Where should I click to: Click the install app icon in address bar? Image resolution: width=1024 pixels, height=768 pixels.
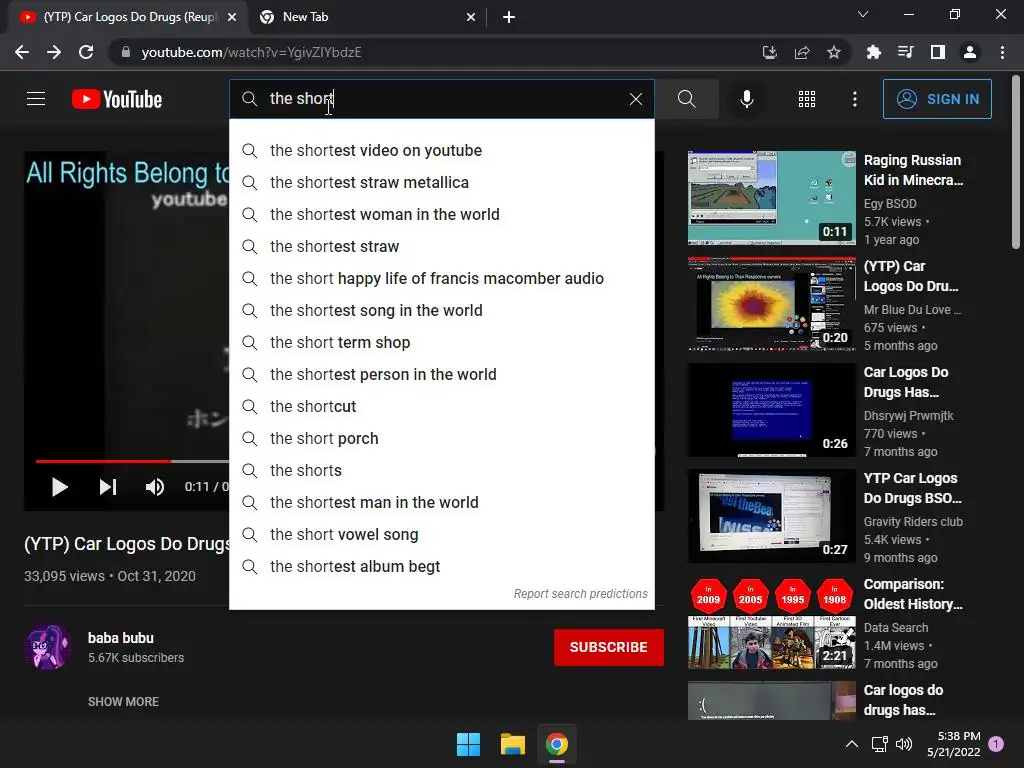click(x=770, y=52)
